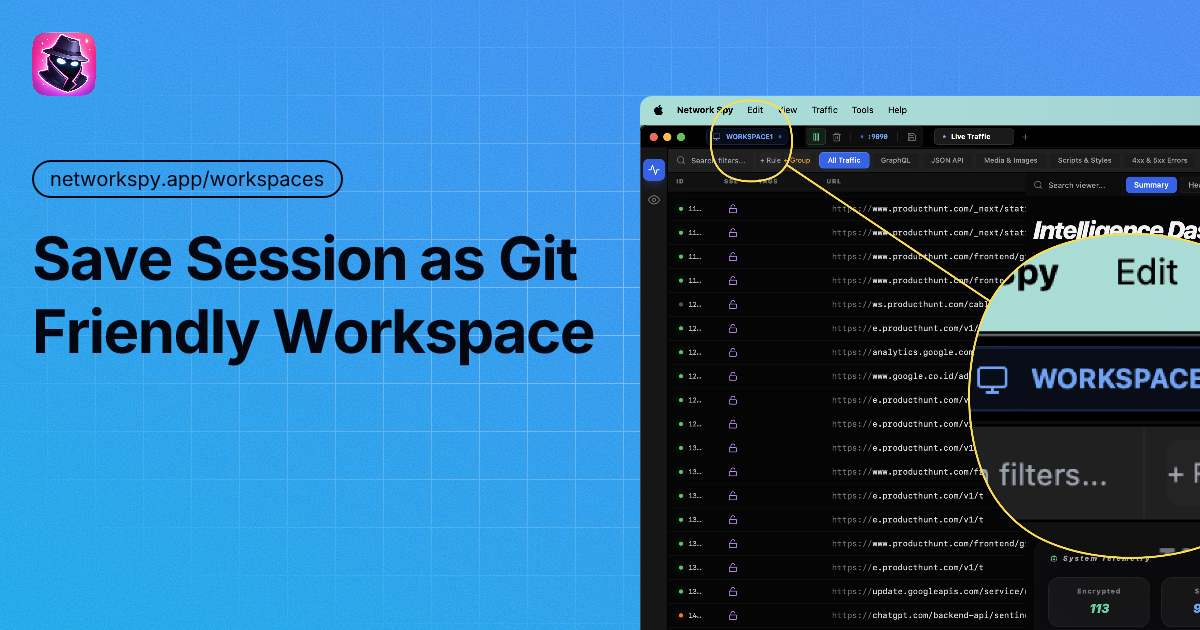This screenshot has height=630, width=1200.
Task: Open the WORKSPACE1 workspace selector
Action: coord(748,137)
